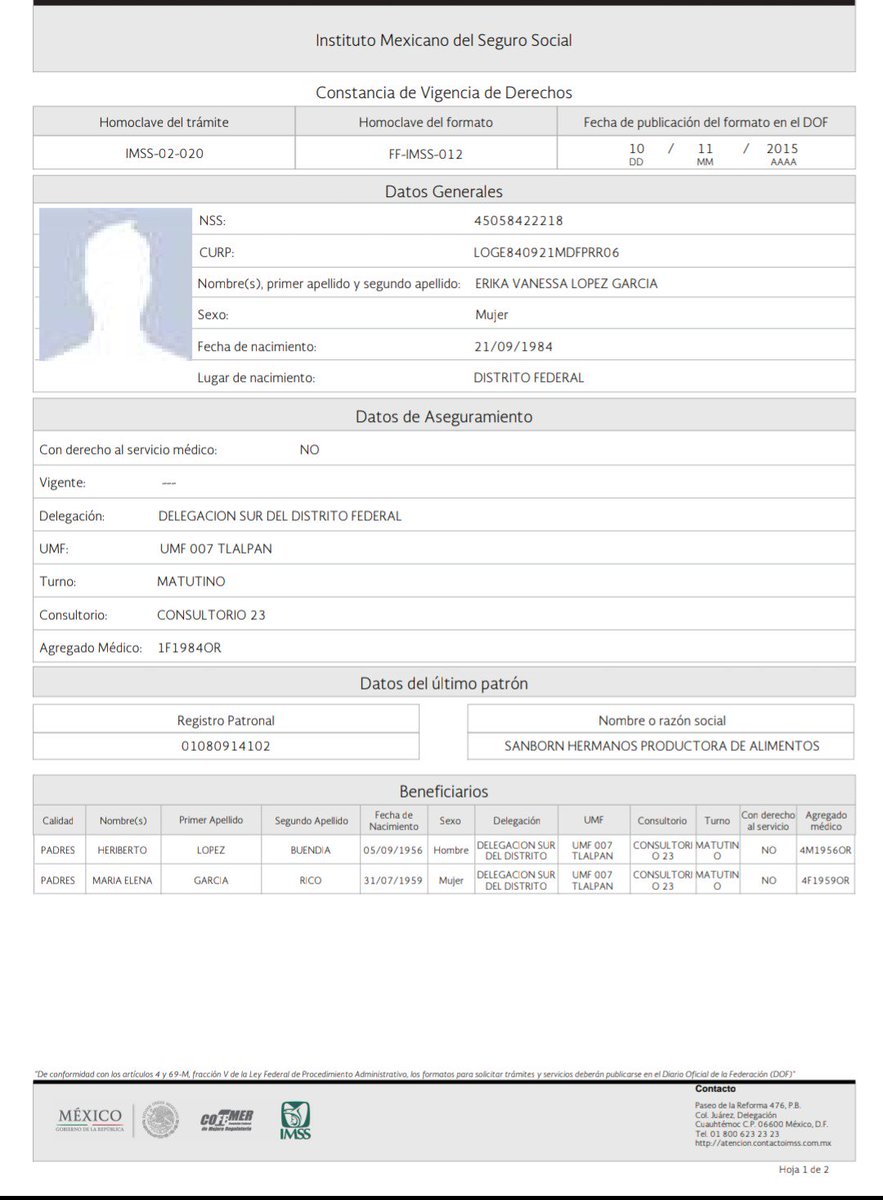The image size is (883, 1200).
Task: Click the Hombre cell in HERIBERTO row
Action: (450, 850)
